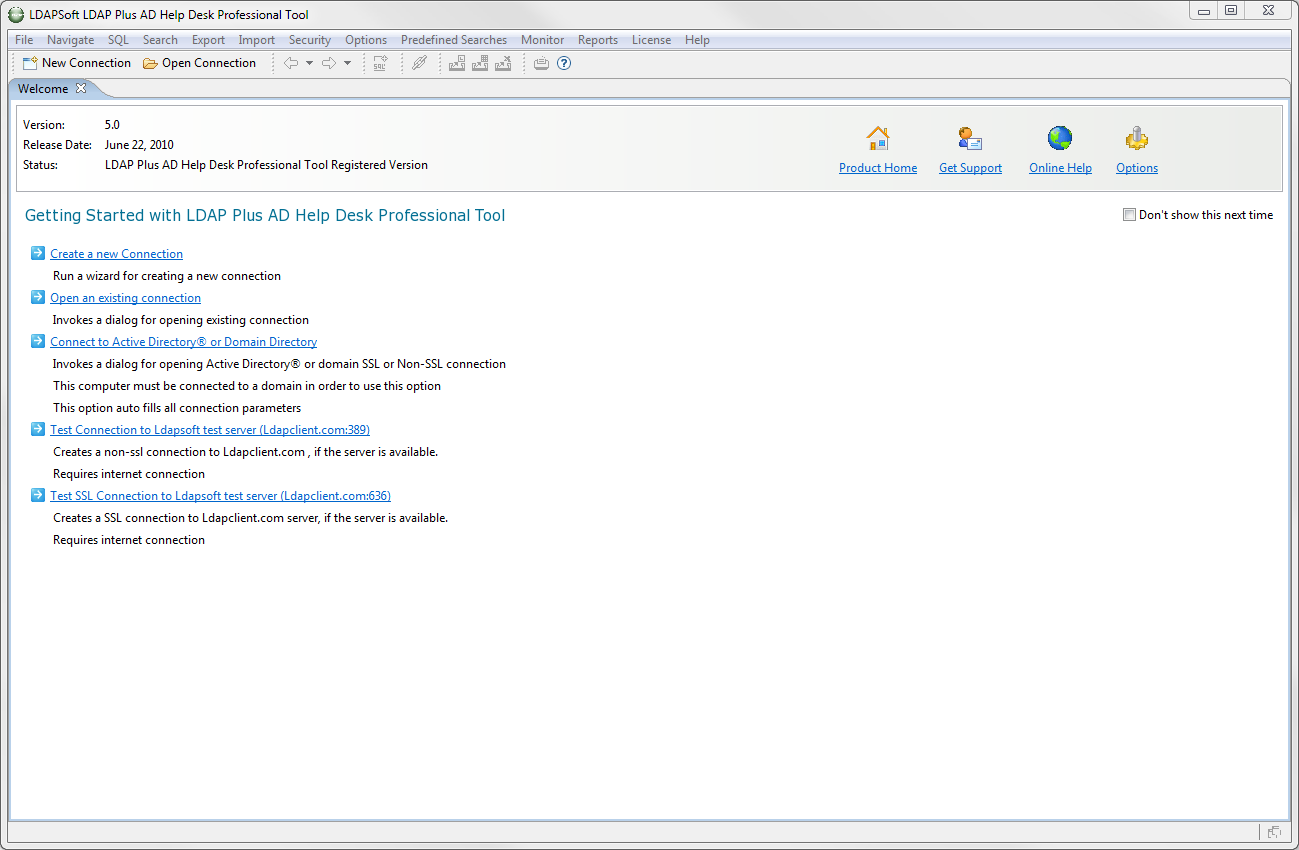
Task: Click the Open Connection folder icon
Action: point(150,63)
